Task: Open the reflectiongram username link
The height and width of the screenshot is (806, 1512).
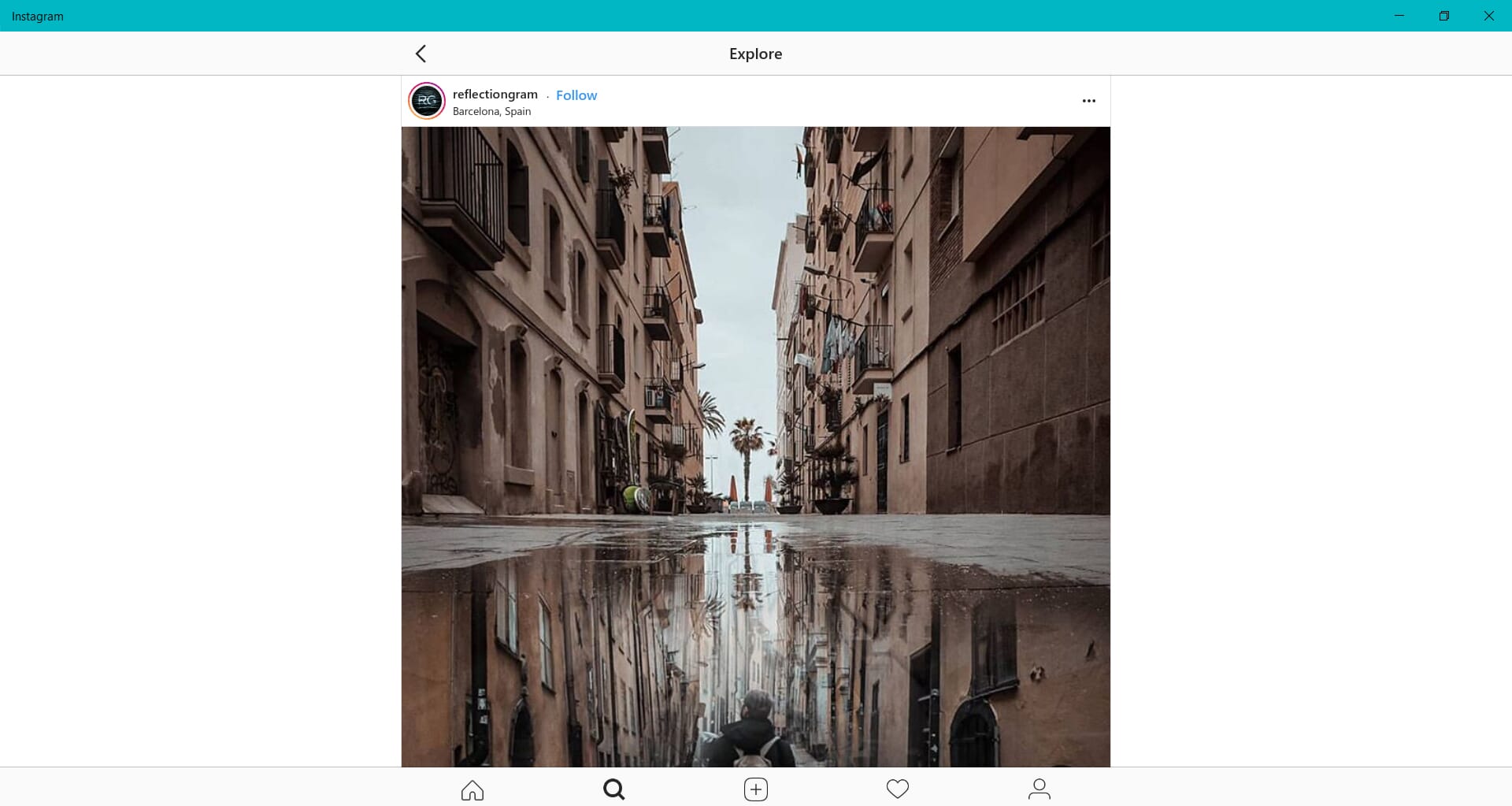Action: pyautogui.click(x=495, y=95)
